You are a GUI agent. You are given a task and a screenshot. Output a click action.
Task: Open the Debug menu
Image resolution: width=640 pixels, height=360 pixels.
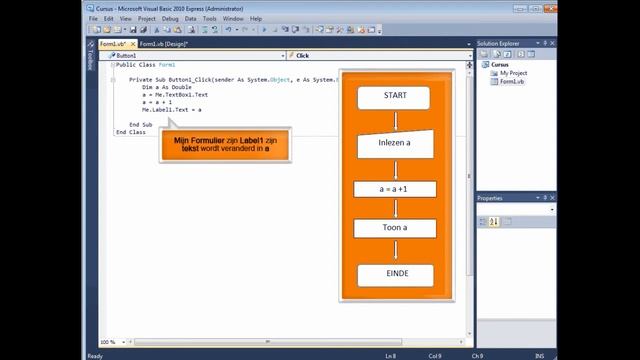170,19
